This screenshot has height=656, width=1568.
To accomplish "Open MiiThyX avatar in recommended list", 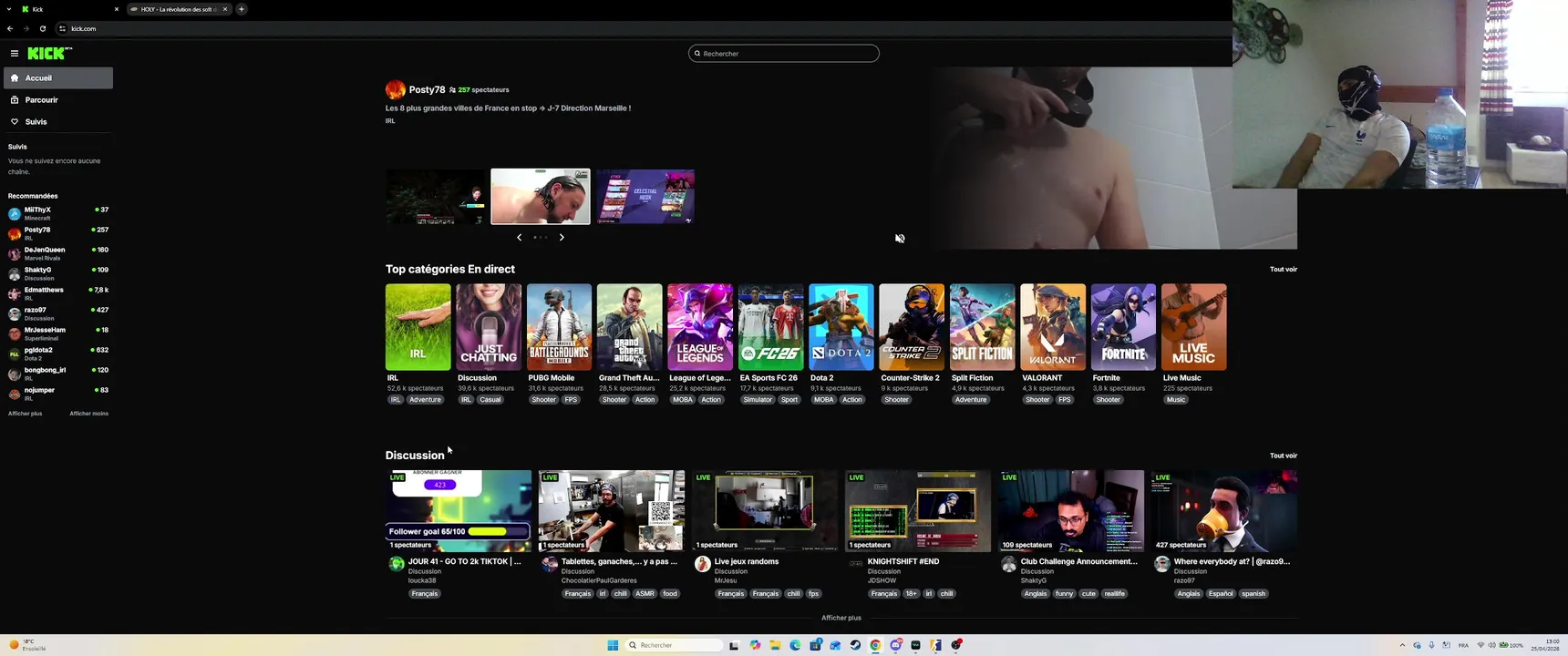I will tap(15, 214).
